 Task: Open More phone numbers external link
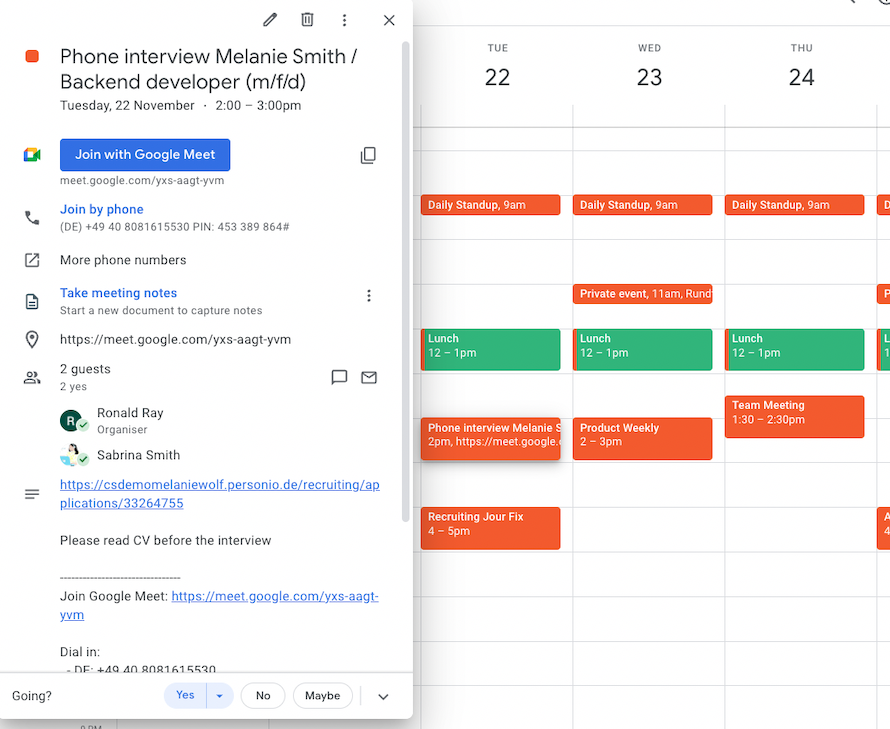point(123,260)
